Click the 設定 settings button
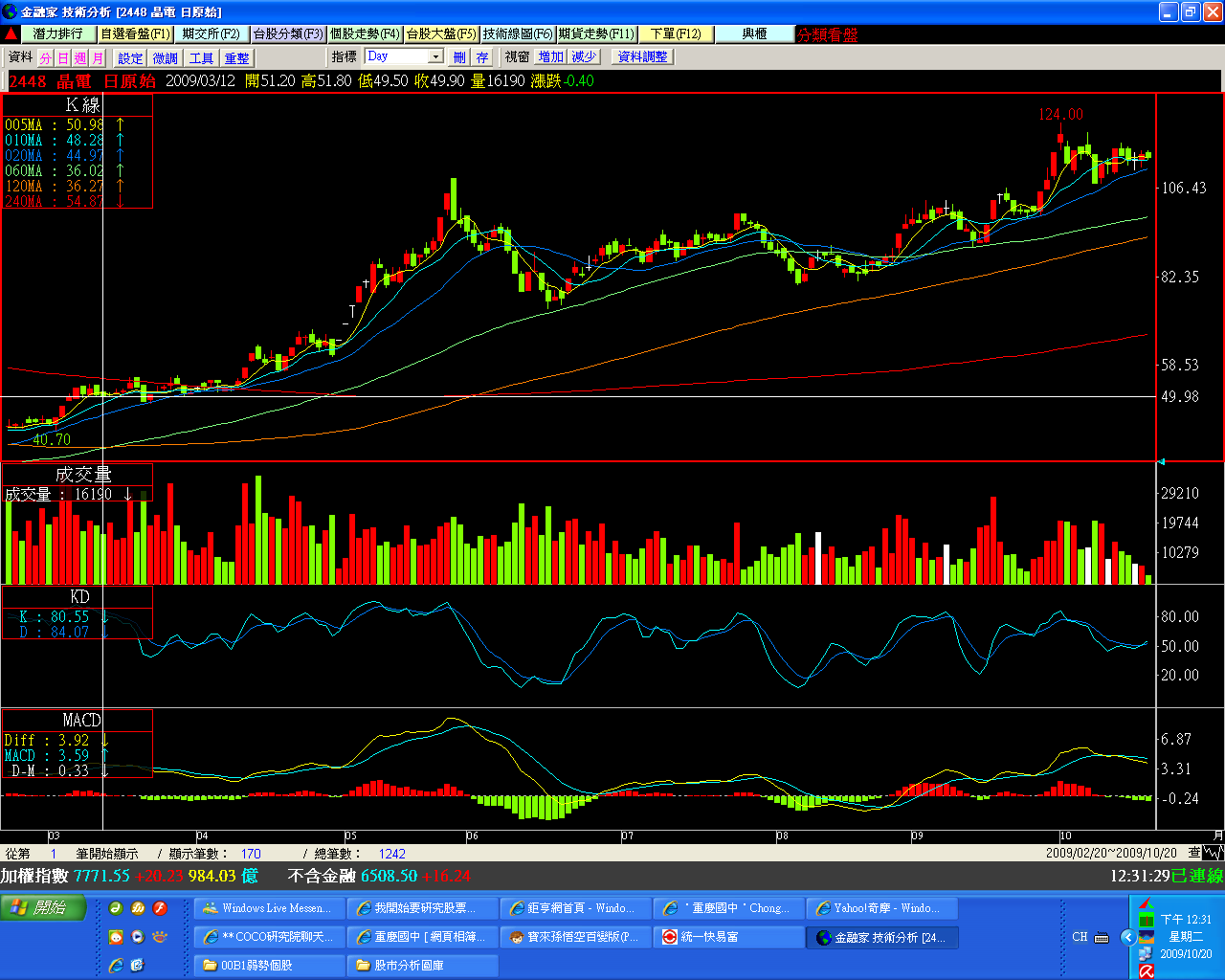Screen dimensions: 1225x980 [x=130, y=57]
